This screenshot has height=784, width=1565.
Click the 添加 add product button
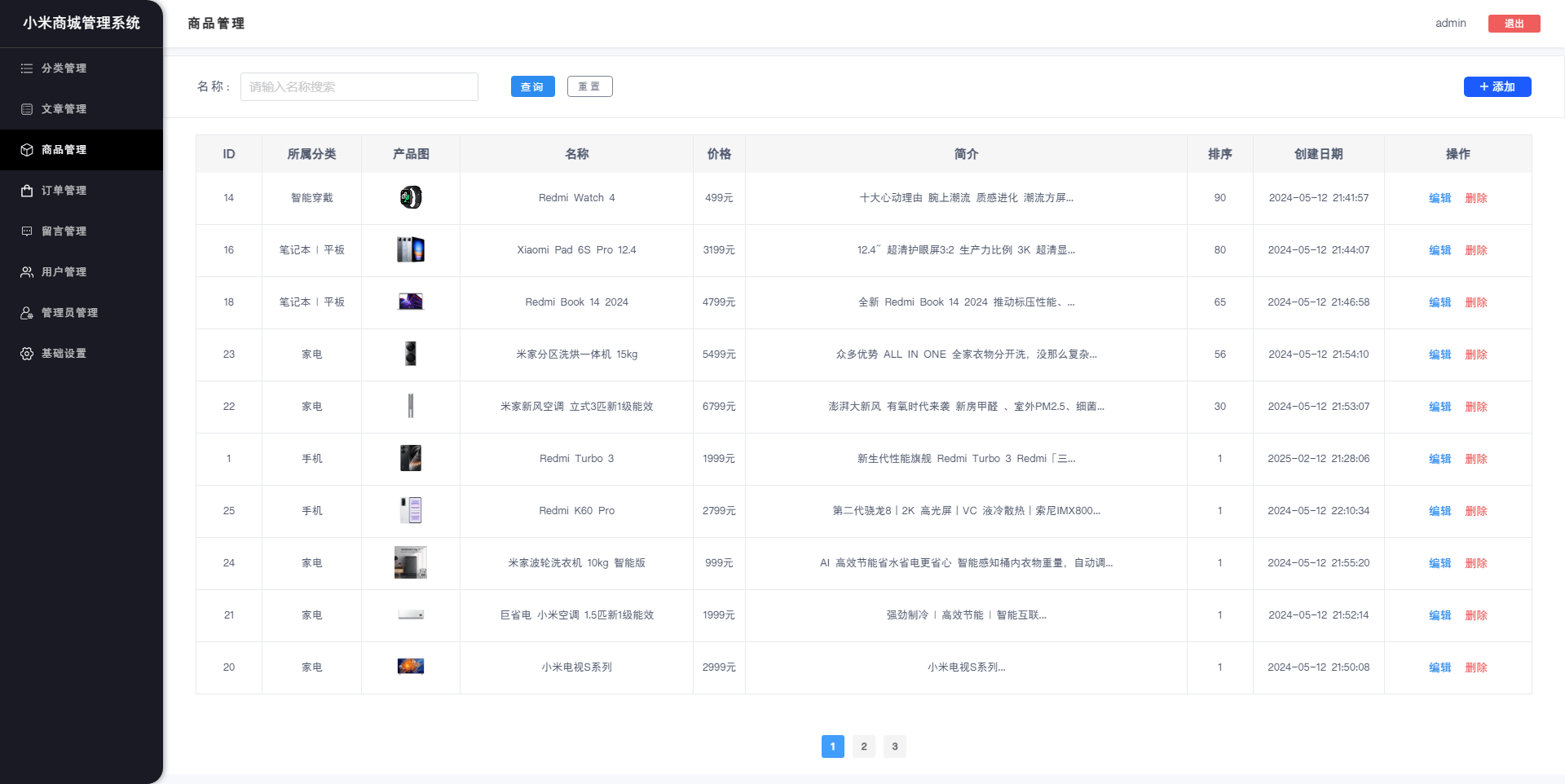tap(1497, 86)
